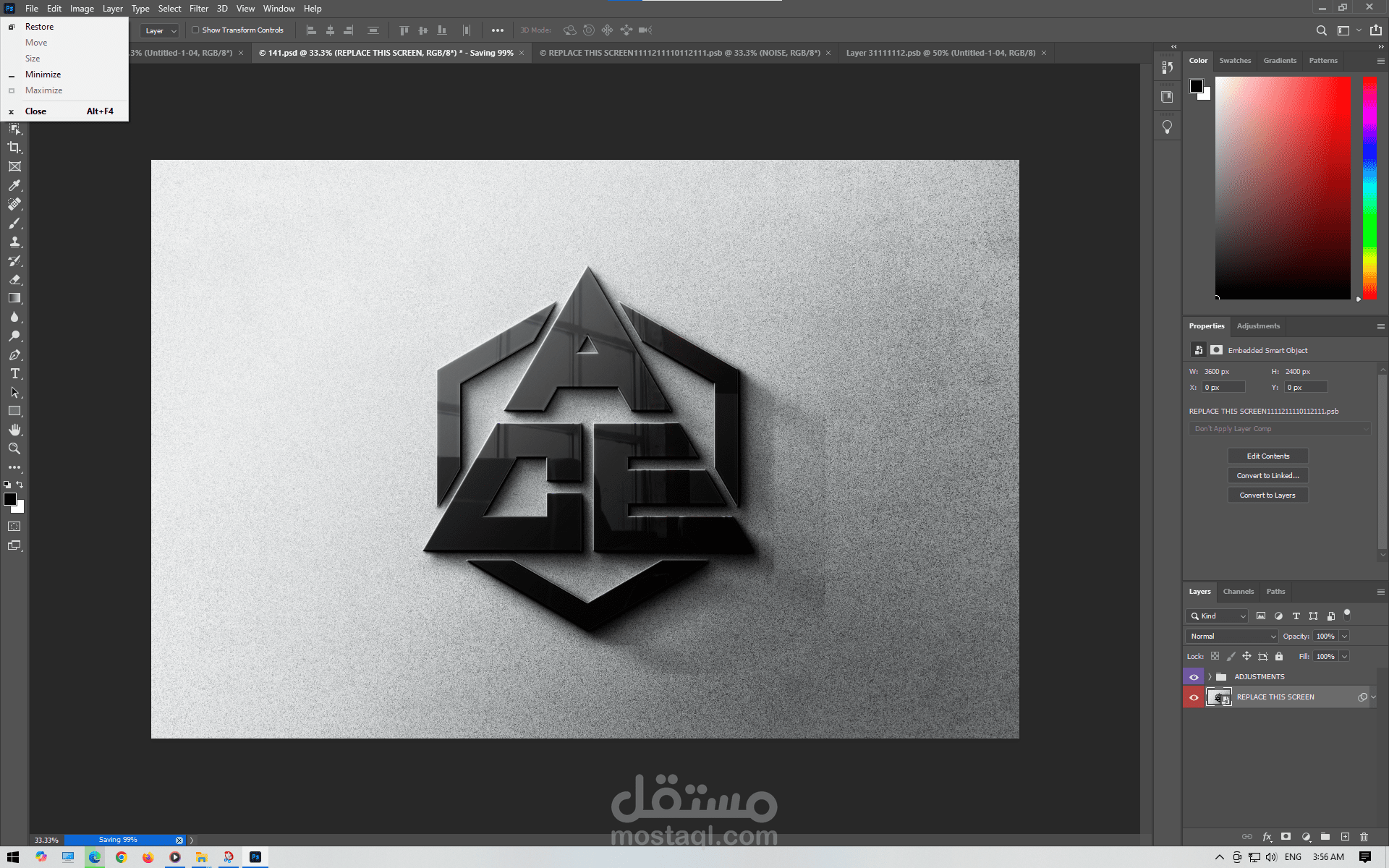Expand the ADJUSTMENTS layer group
Image resolution: width=1389 pixels, height=868 pixels.
click(1210, 677)
